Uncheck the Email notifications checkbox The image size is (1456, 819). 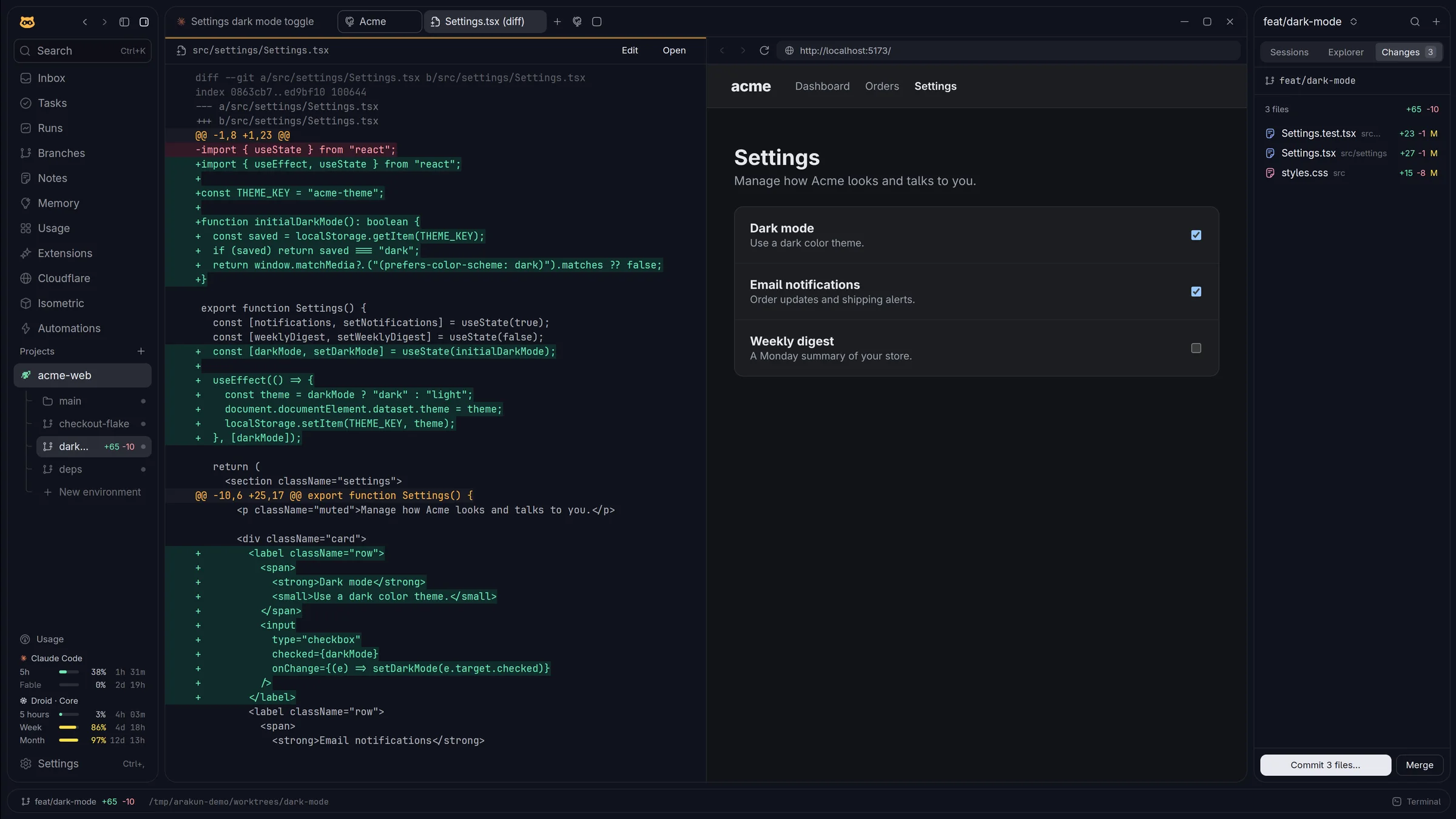point(1196,291)
